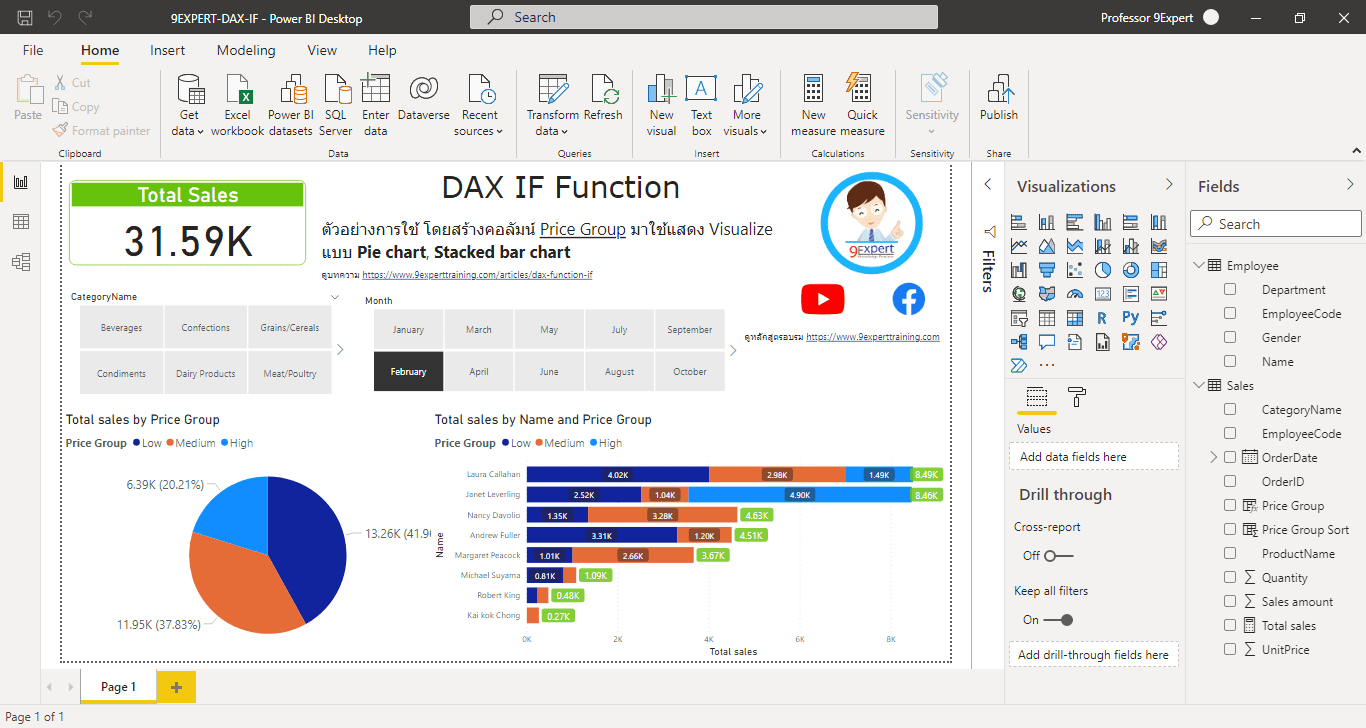This screenshot has width=1366, height=728.
Task: Click the Publish button
Action: click(x=998, y=100)
